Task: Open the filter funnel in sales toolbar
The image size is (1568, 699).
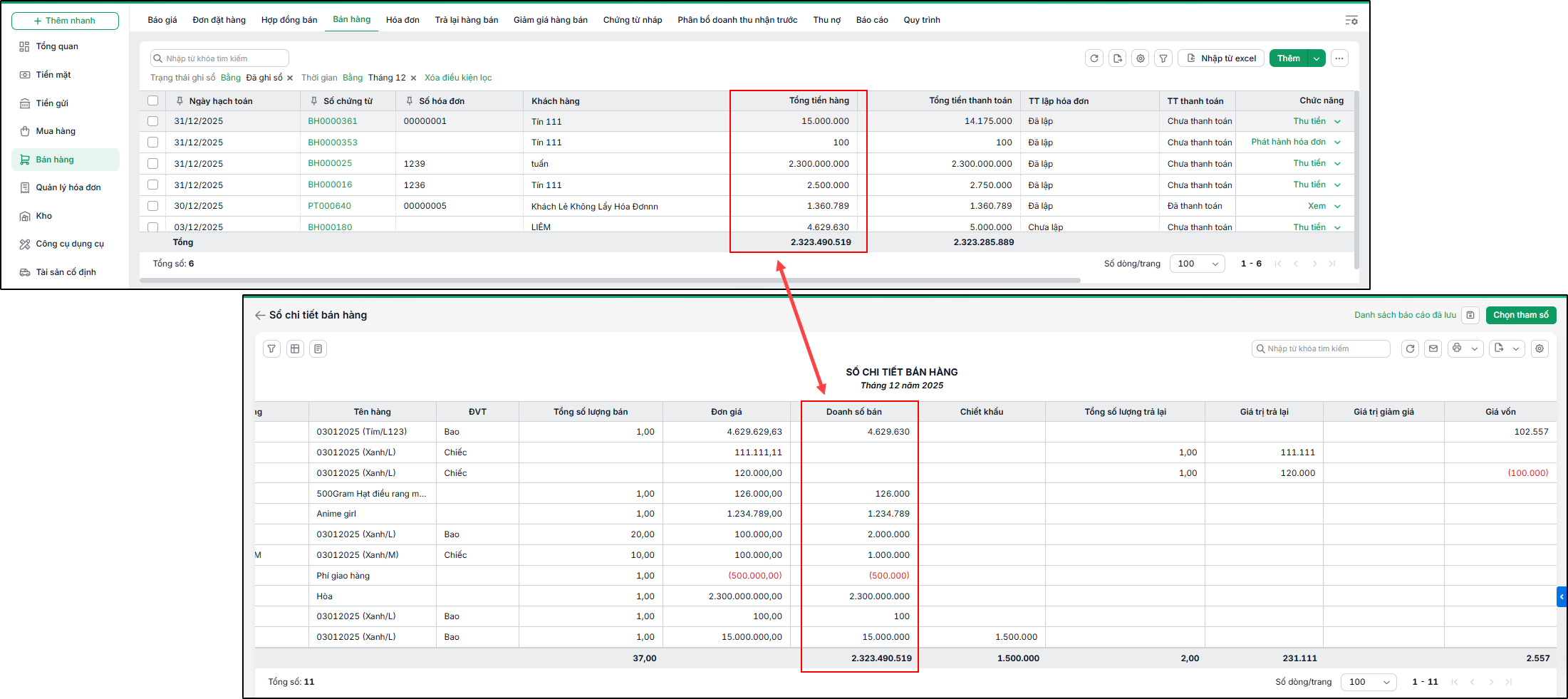Action: 1163,58
